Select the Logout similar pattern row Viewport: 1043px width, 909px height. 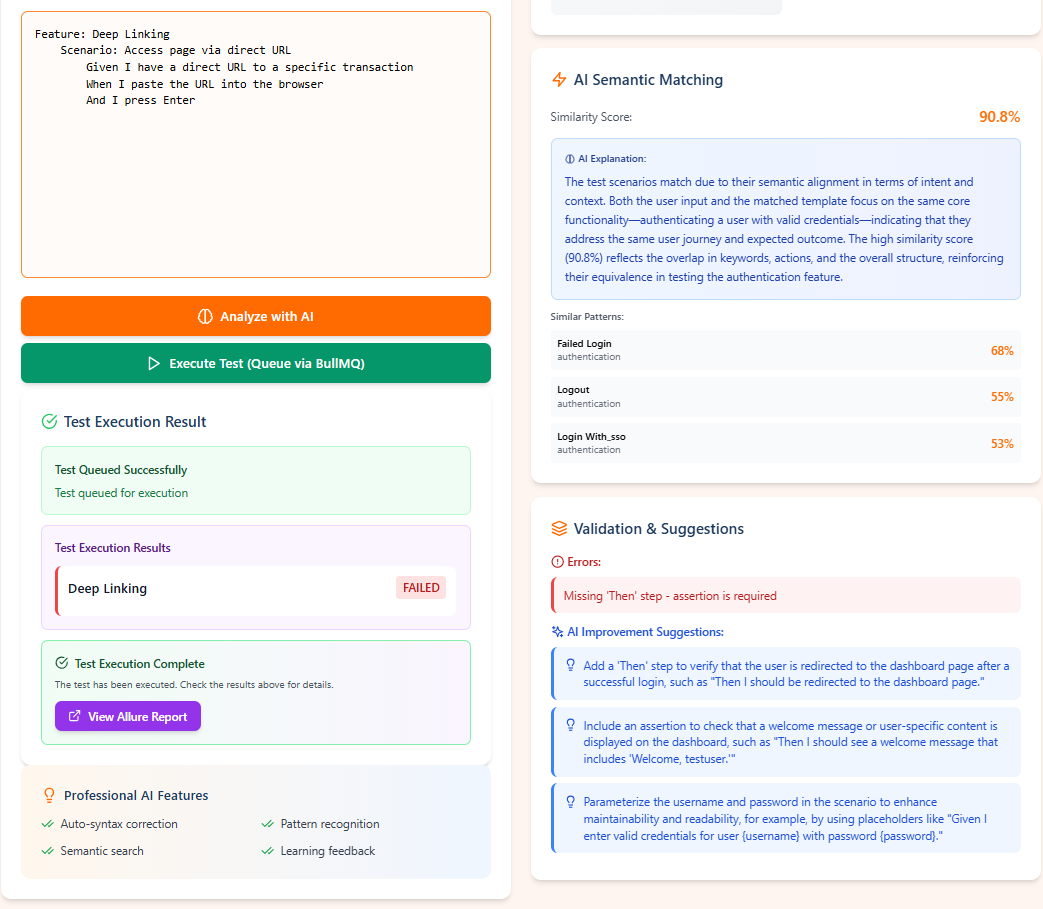785,396
